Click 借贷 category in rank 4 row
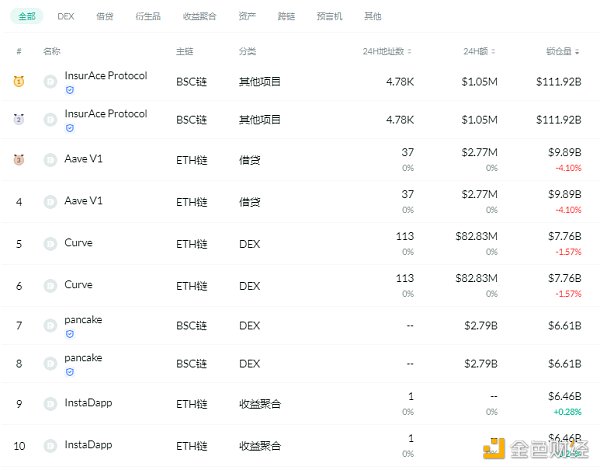Image resolution: width=600 pixels, height=470 pixels. (x=249, y=202)
